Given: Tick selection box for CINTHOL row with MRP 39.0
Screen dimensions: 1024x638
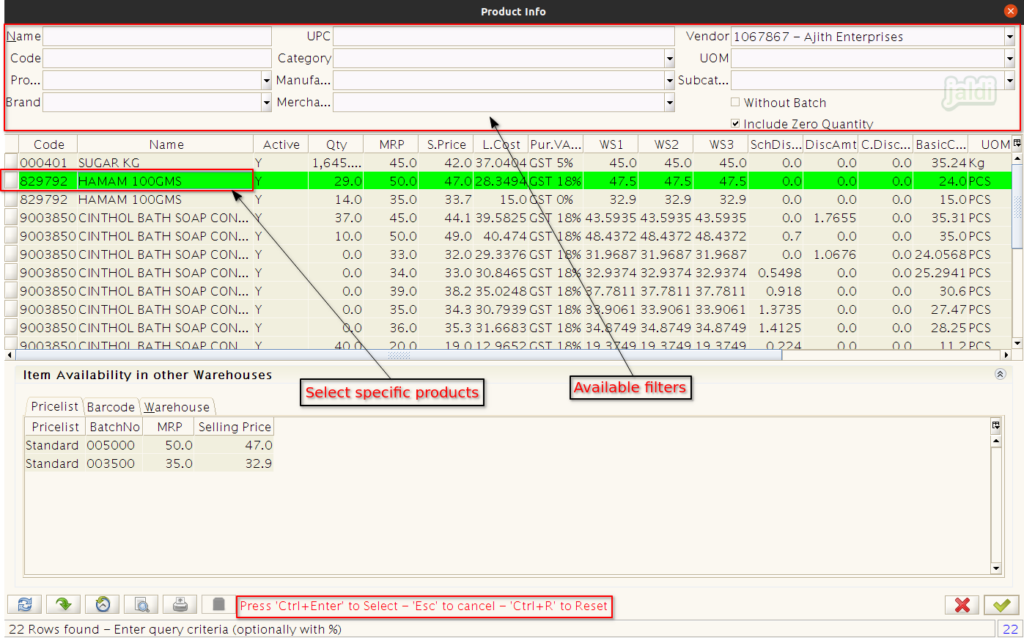Looking at the screenshot, I should [x=11, y=291].
